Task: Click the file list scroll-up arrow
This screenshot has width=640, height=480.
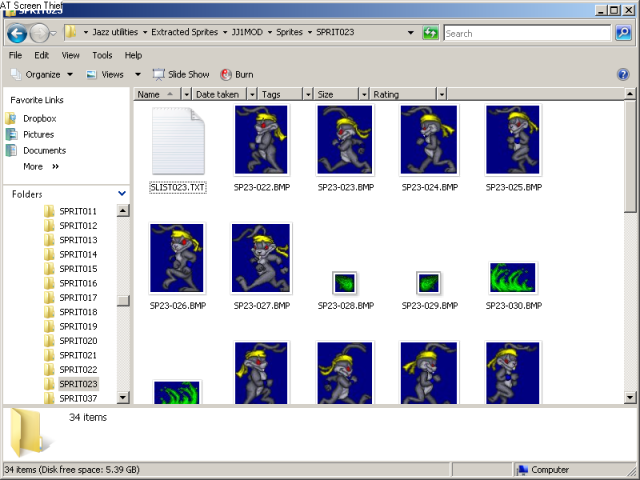Action: point(630,94)
